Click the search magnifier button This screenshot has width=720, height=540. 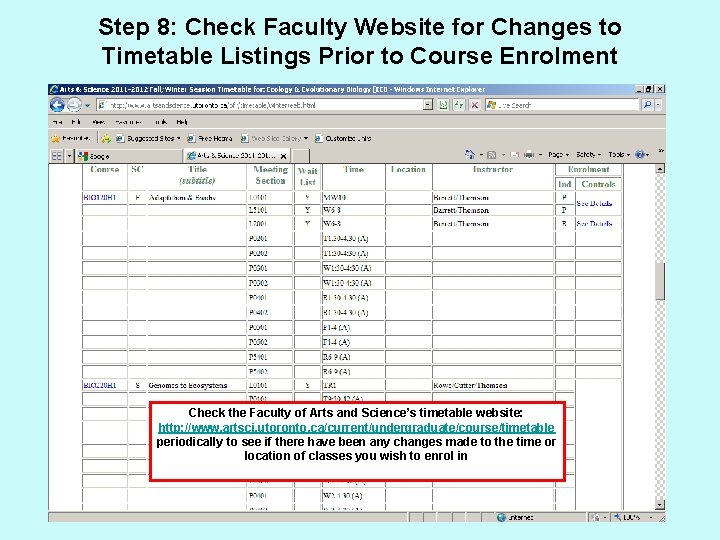coord(647,105)
